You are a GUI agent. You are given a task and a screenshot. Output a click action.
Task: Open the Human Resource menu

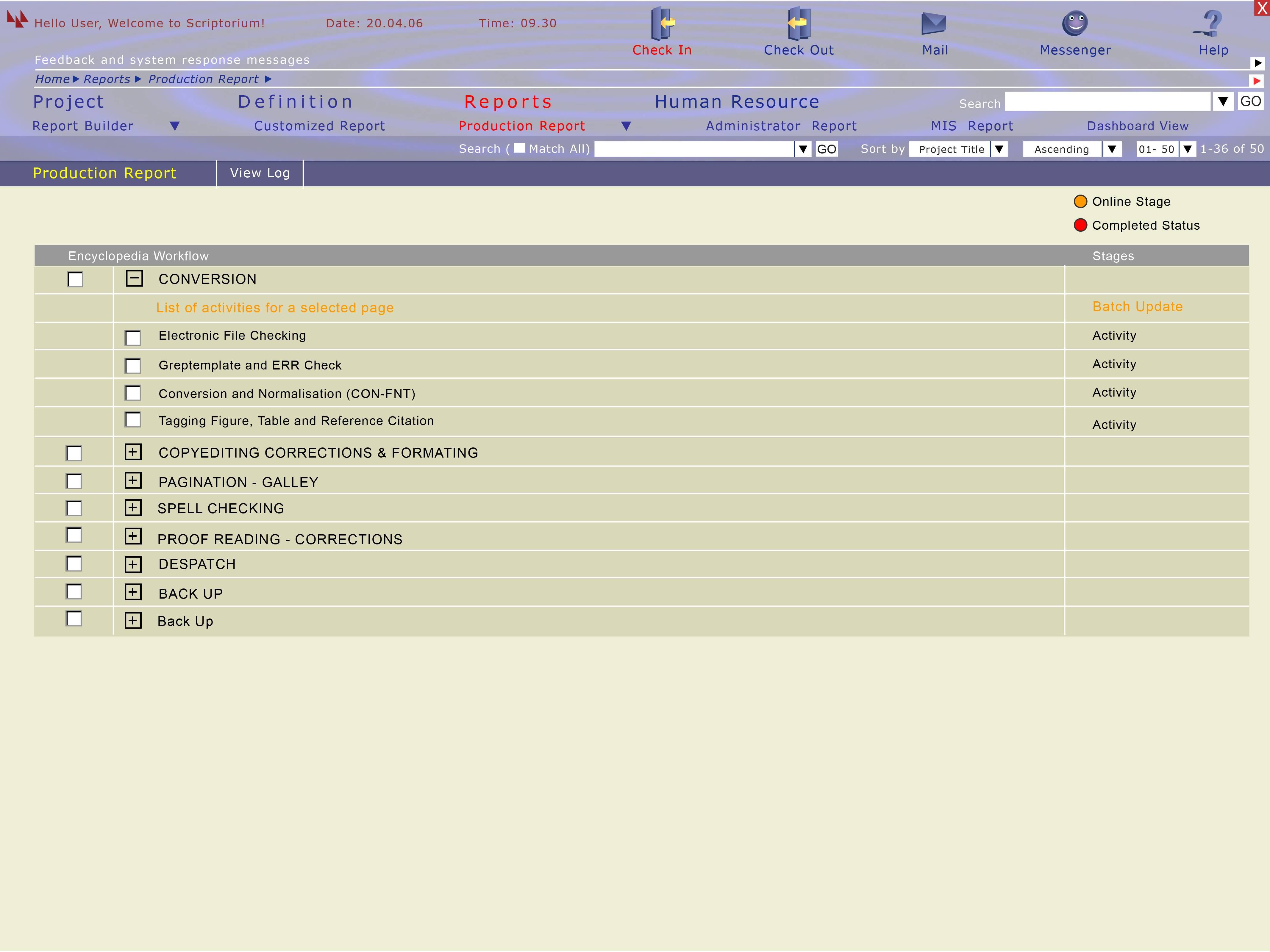[737, 101]
